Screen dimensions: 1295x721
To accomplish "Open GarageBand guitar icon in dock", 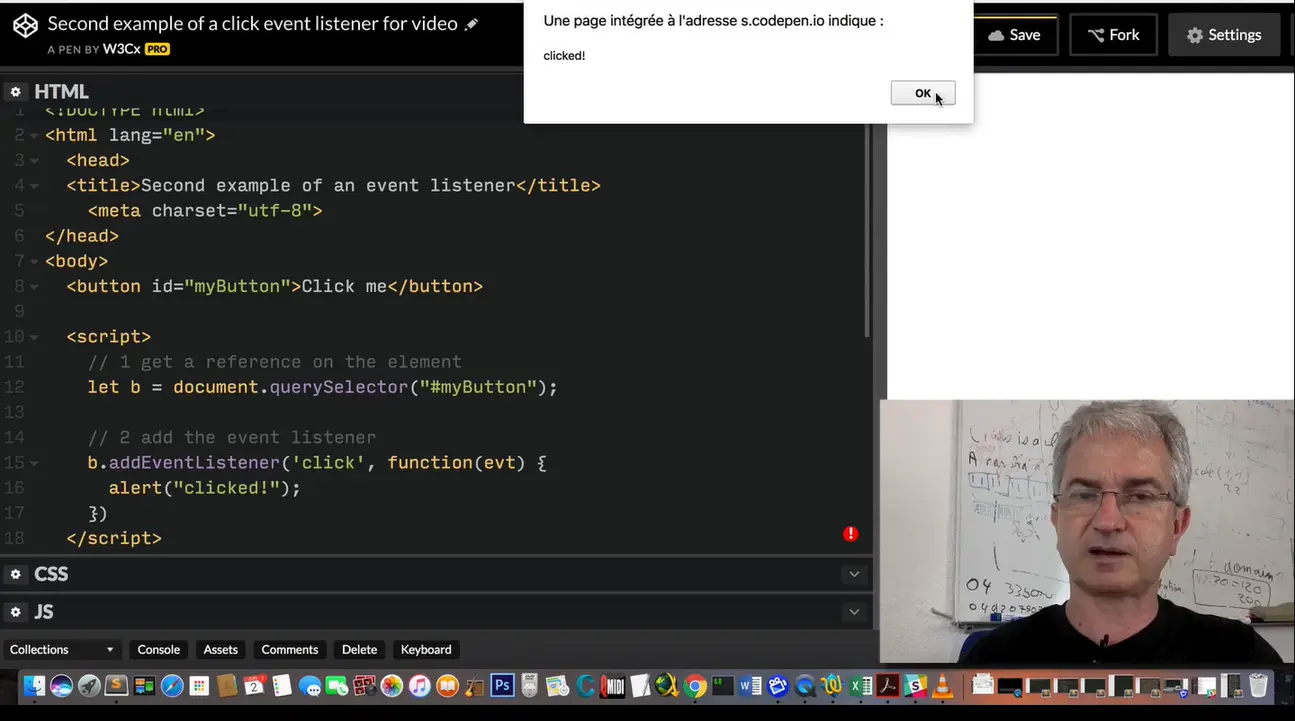I will coord(473,686).
